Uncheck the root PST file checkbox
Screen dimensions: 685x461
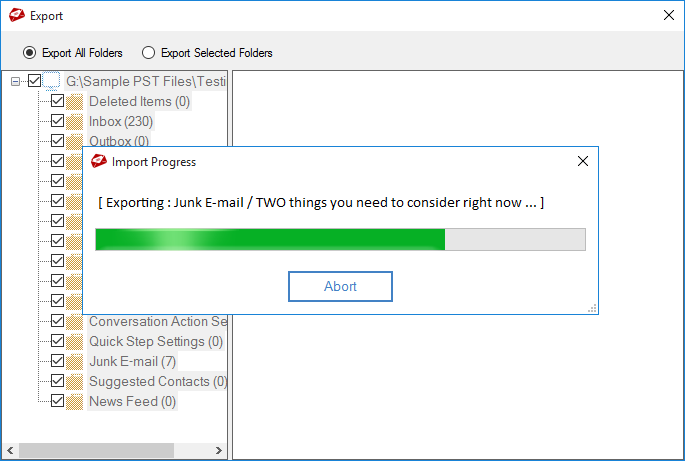point(35,81)
